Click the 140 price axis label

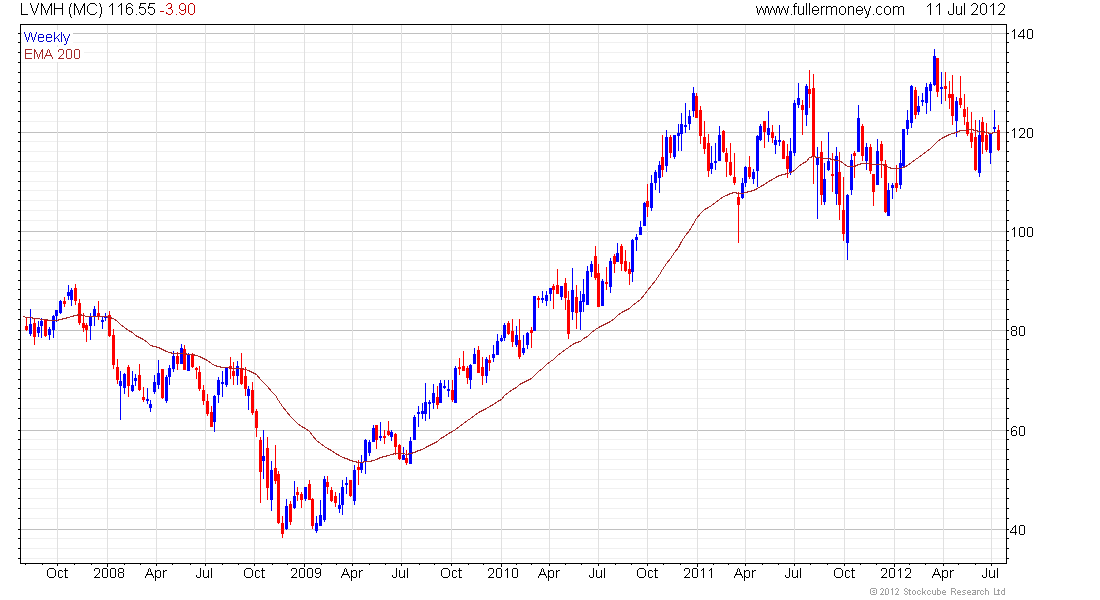click(1021, 34)
